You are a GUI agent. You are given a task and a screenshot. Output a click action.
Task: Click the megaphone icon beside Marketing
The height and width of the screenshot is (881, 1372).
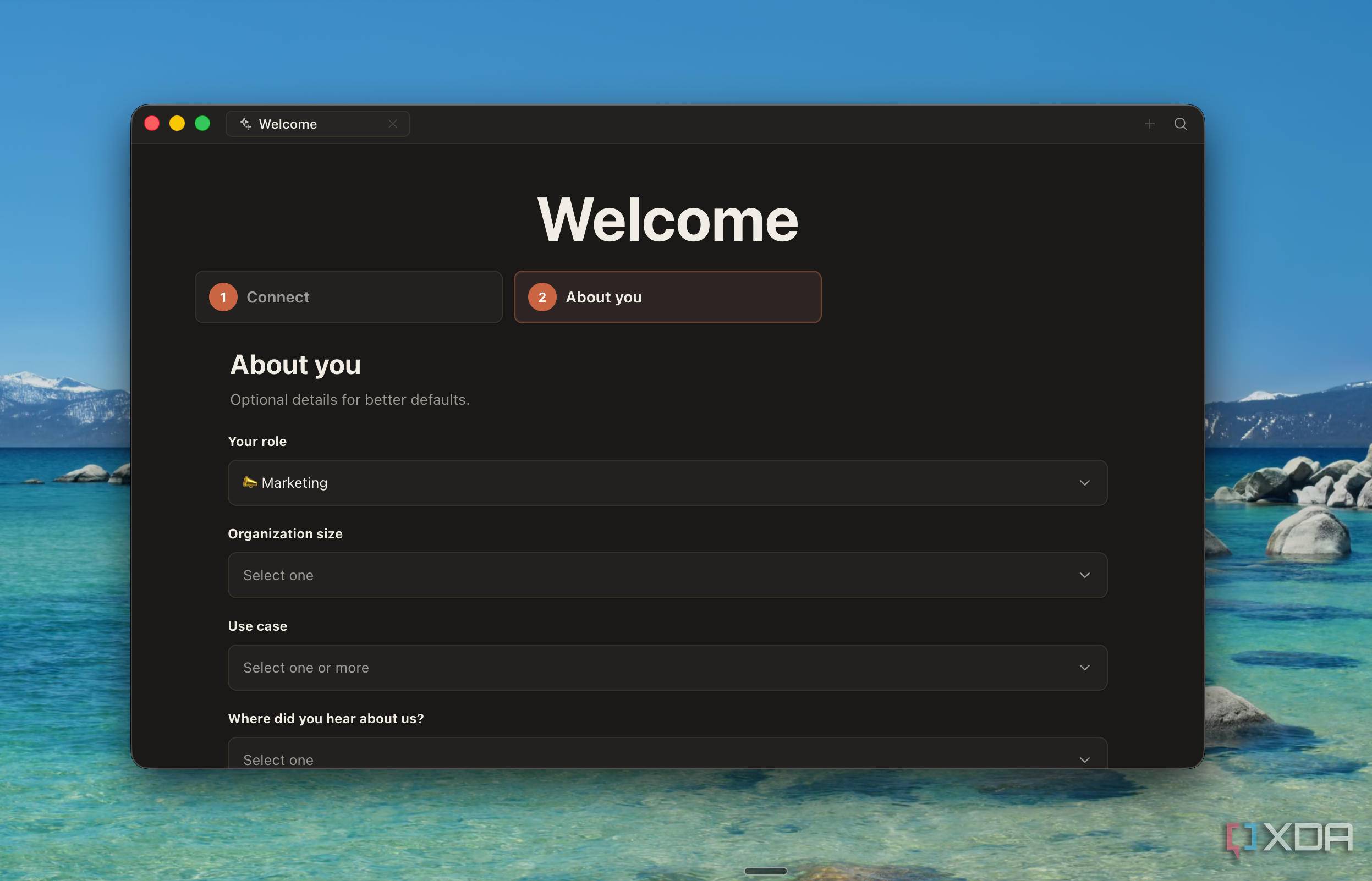[x=249, y=482]
